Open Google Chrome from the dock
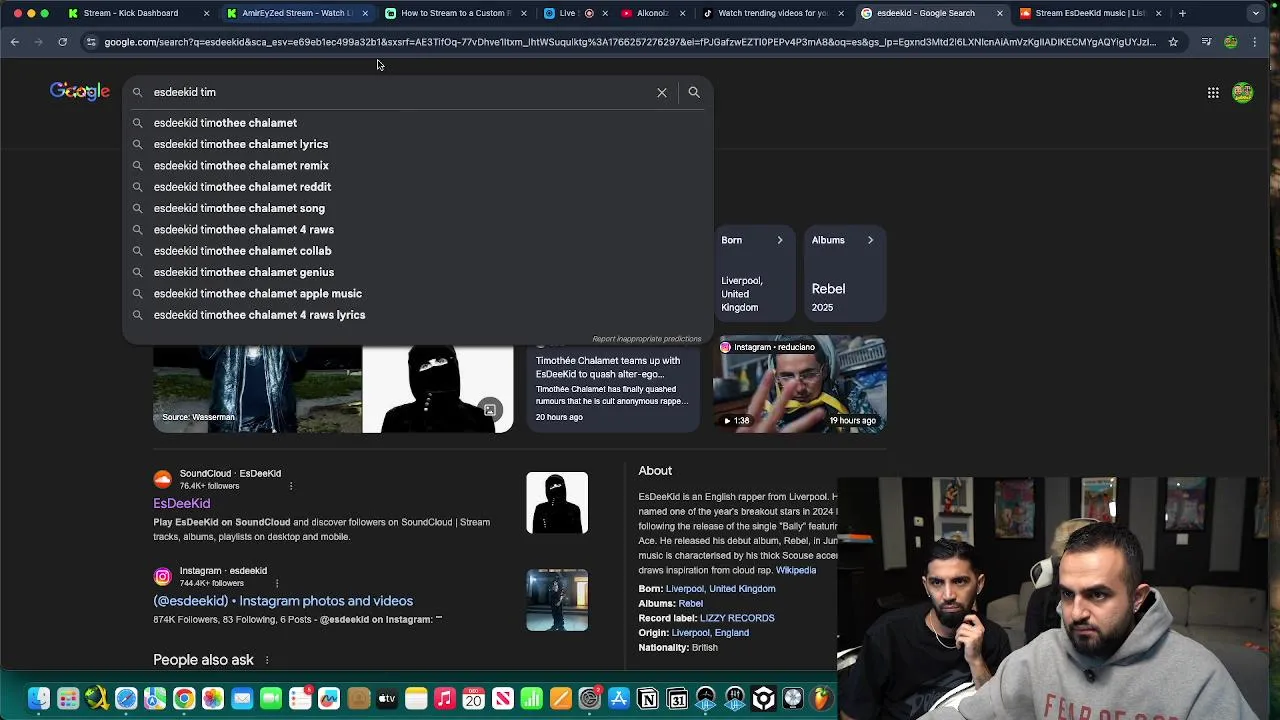This screenshot has width=1280, height=720. 184,698
